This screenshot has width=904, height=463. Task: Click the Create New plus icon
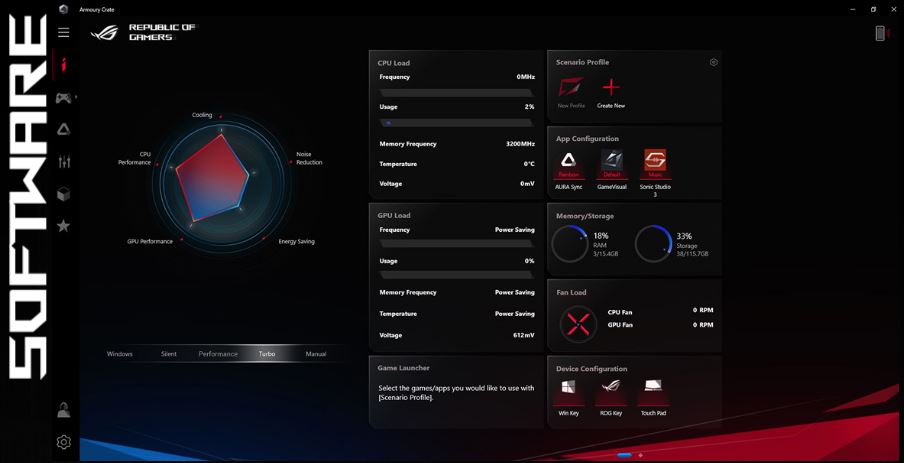pos(611,88)
